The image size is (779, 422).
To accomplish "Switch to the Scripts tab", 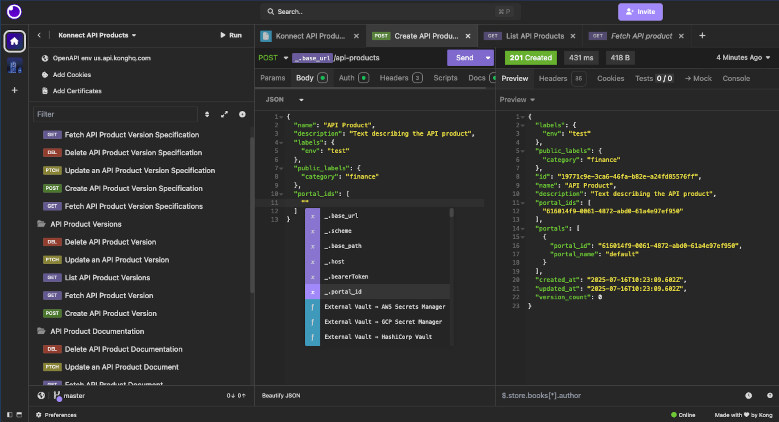I will tap(445, 78).
